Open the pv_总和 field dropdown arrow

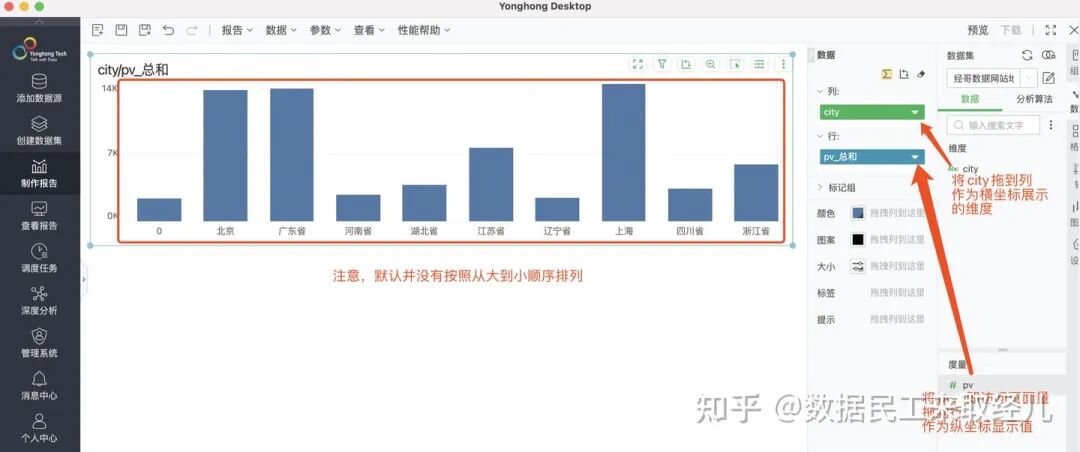point(915,157)
